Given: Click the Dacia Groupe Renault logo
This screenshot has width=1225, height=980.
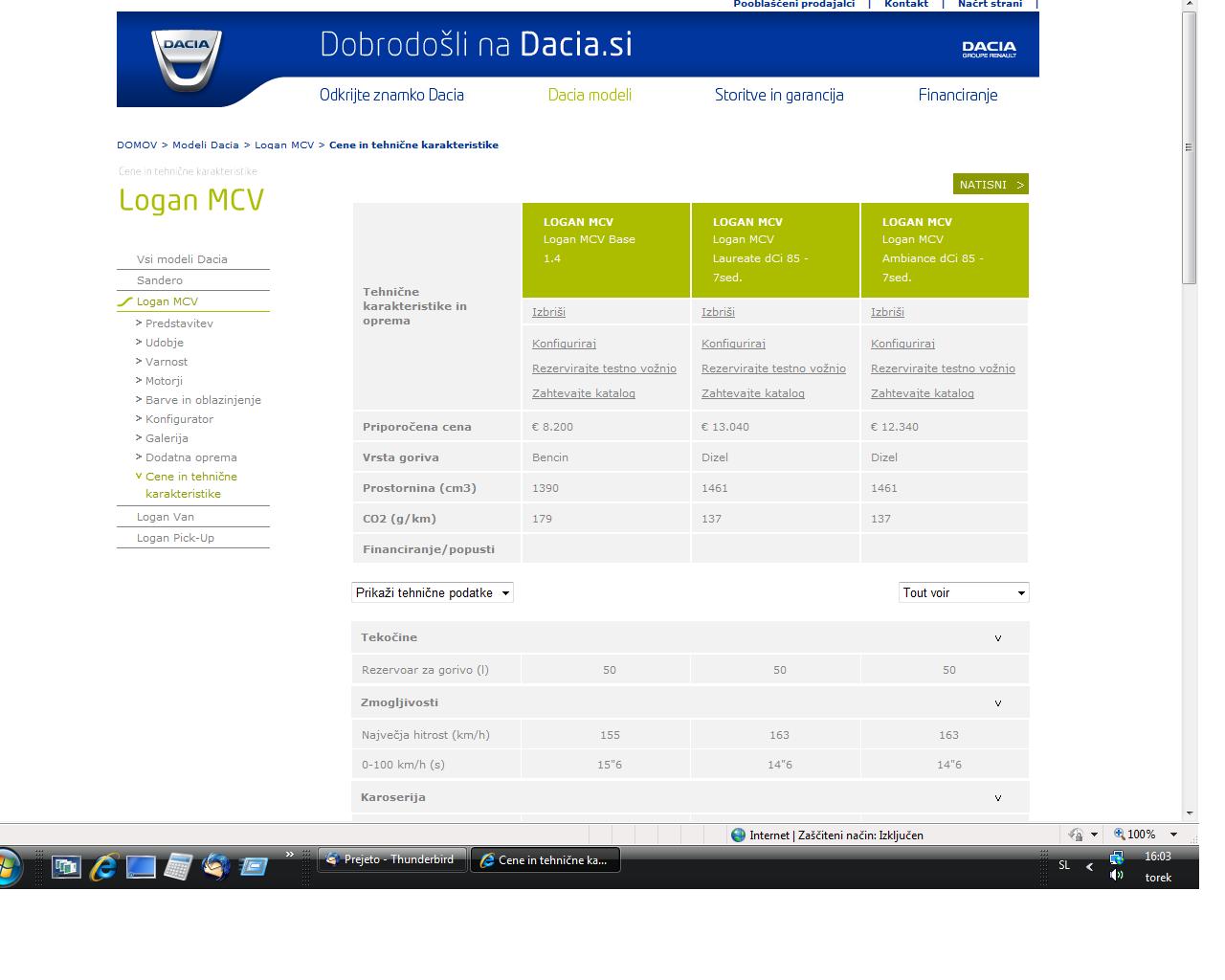Looking at the screenshot, I should 989,50.
